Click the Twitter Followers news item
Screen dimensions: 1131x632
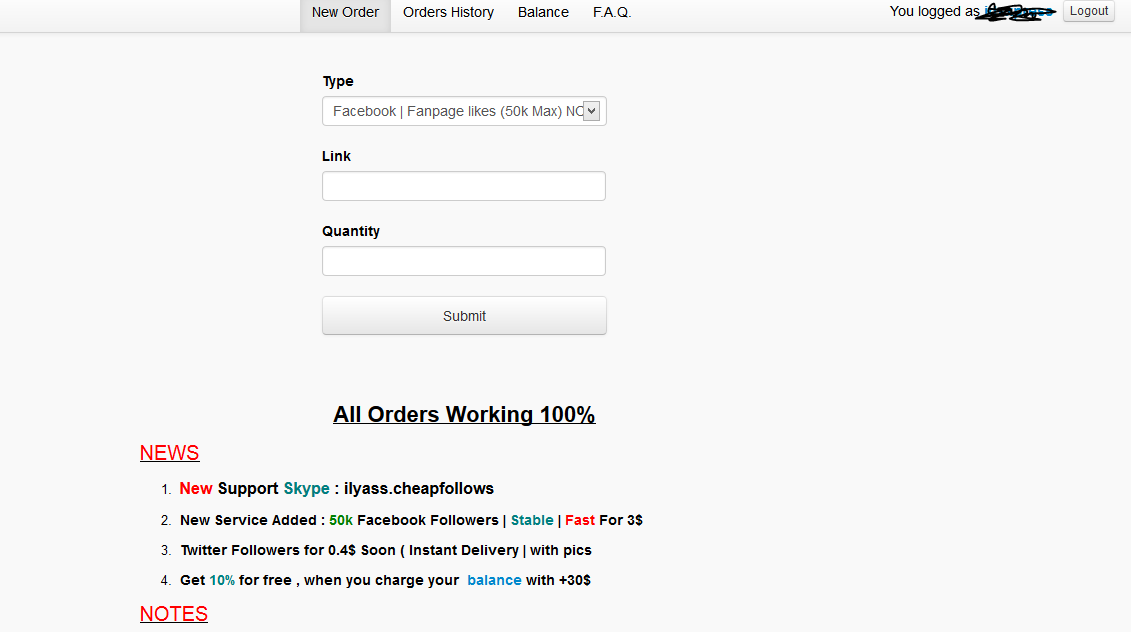[x=385, y=550]
